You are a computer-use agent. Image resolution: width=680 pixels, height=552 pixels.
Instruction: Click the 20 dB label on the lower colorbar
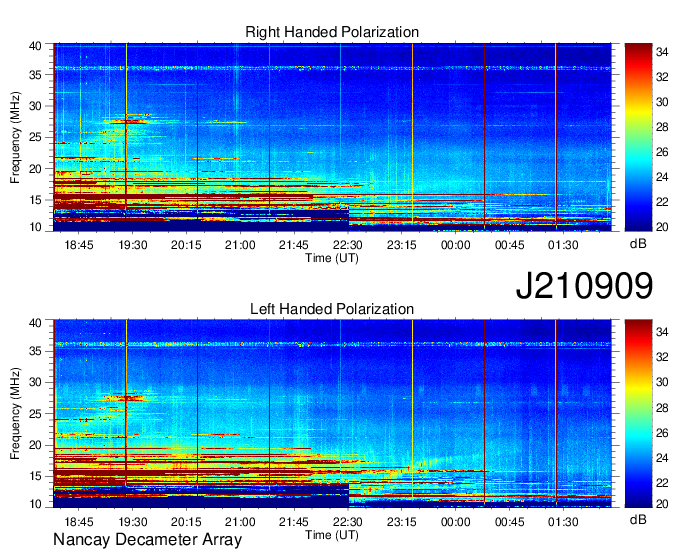[x=662, y=503]
